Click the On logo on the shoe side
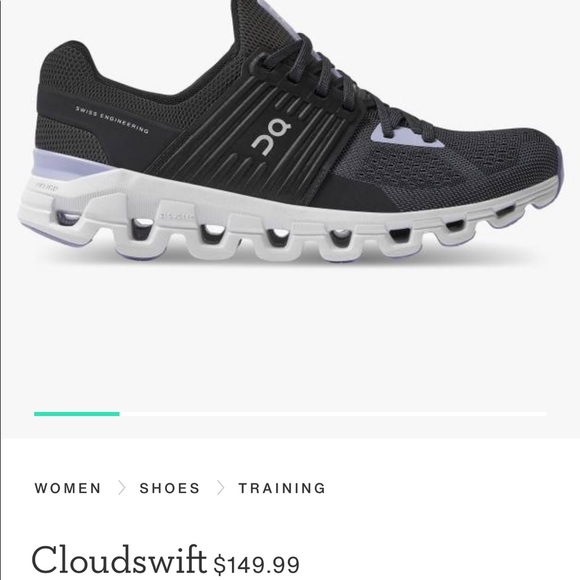The image size is (580, 580). 271,136
